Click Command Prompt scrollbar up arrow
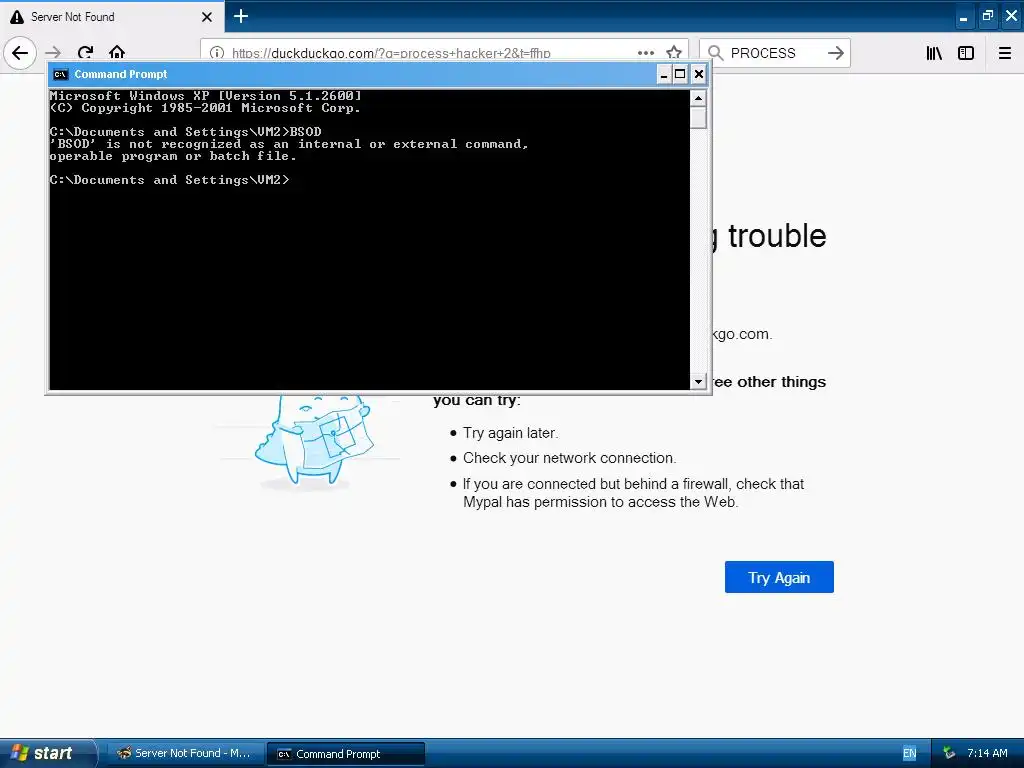 pyautogui.click(x=698, y=99)
